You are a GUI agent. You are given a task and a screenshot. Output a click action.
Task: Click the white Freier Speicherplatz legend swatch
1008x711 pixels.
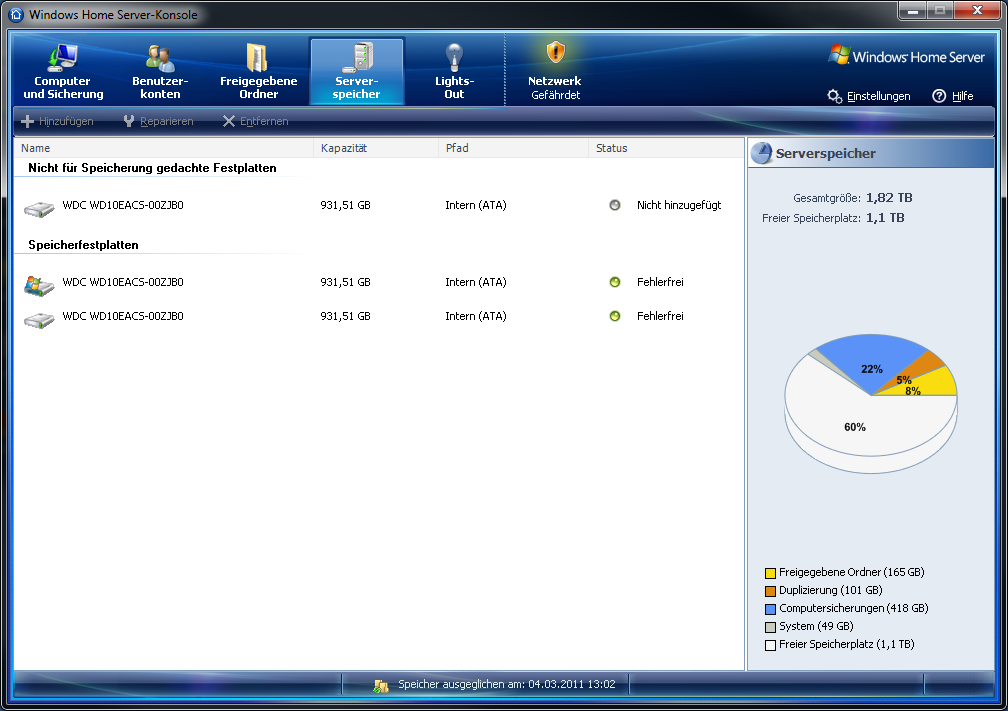click(x=770, y=645)
